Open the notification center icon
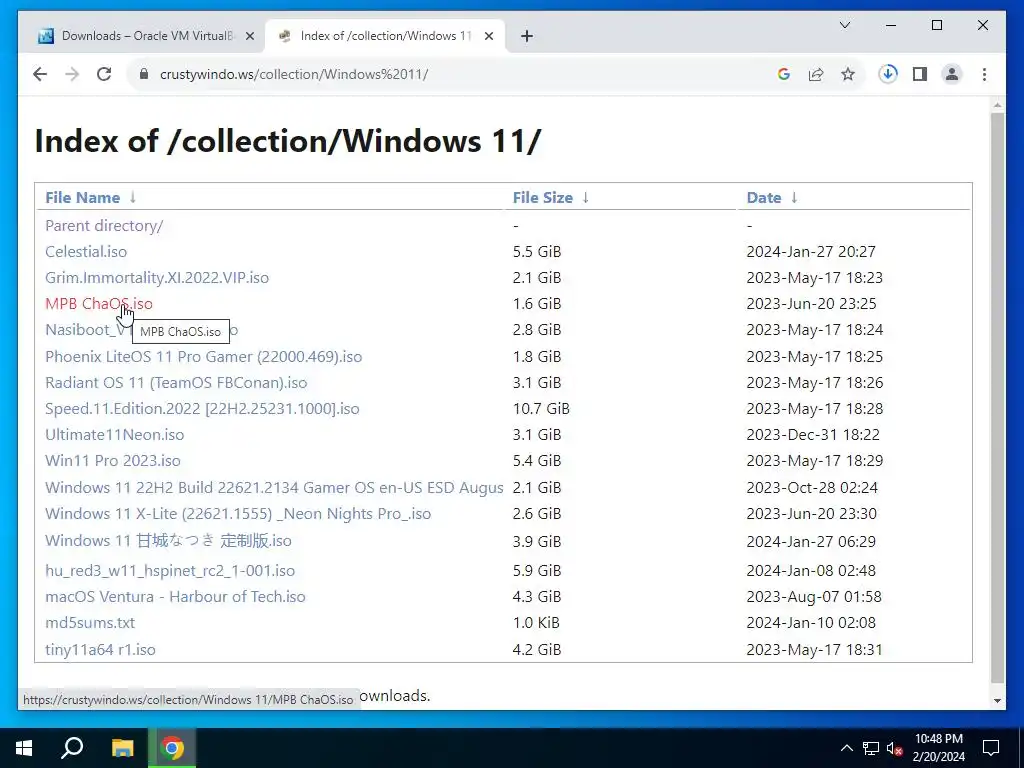Viewport: 1024px width, 768px height. click(991, 748)
